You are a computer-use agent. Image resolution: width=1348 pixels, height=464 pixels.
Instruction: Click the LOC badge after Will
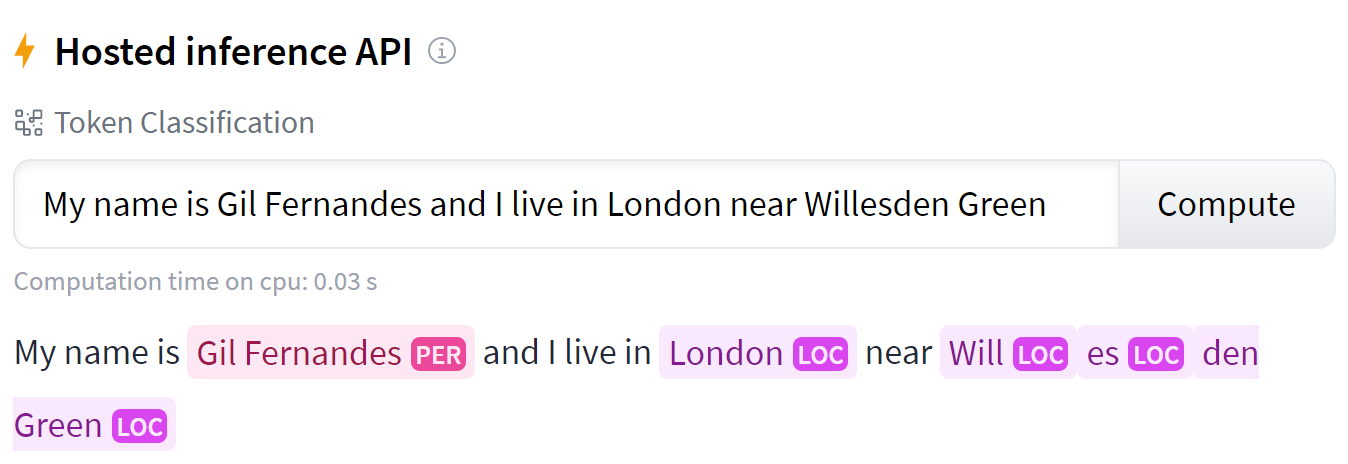[1040, 354]
